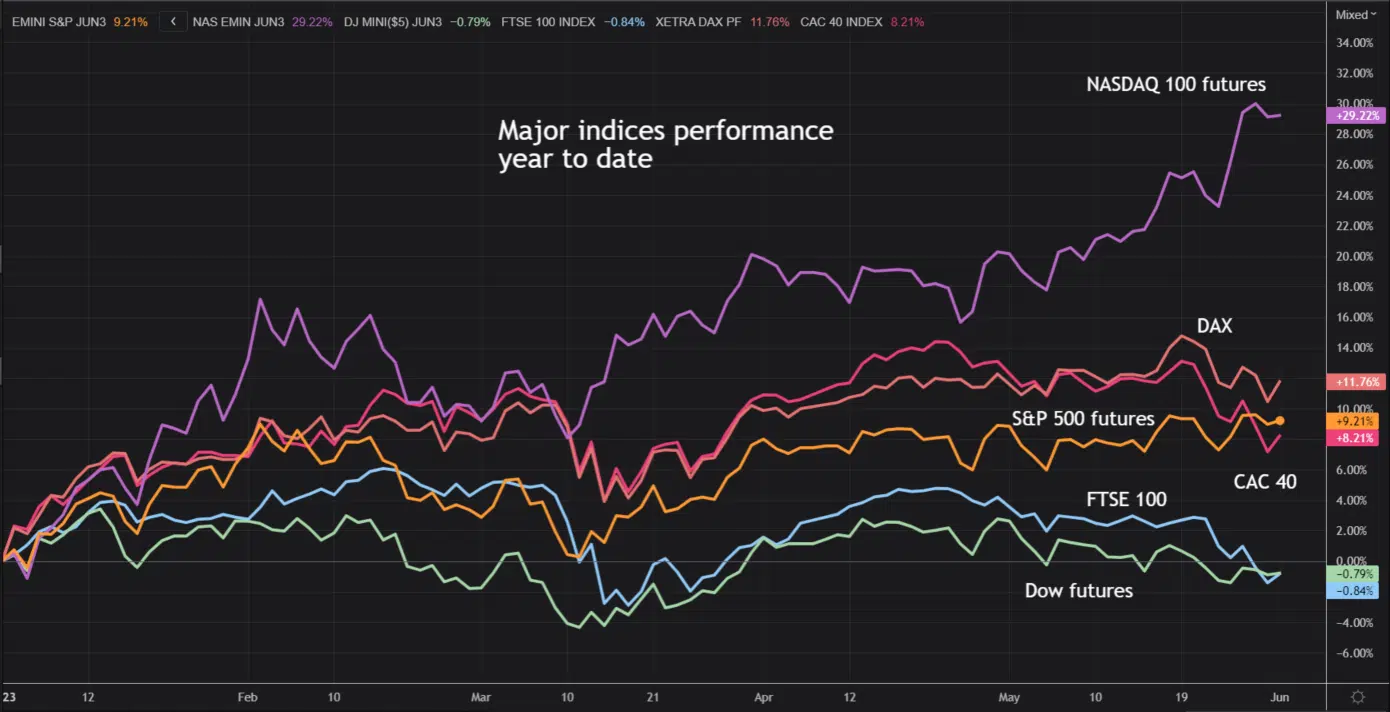Click the blue -0.84% FTSE price label
This screenshot has width=1390, height=712.
1354,591
